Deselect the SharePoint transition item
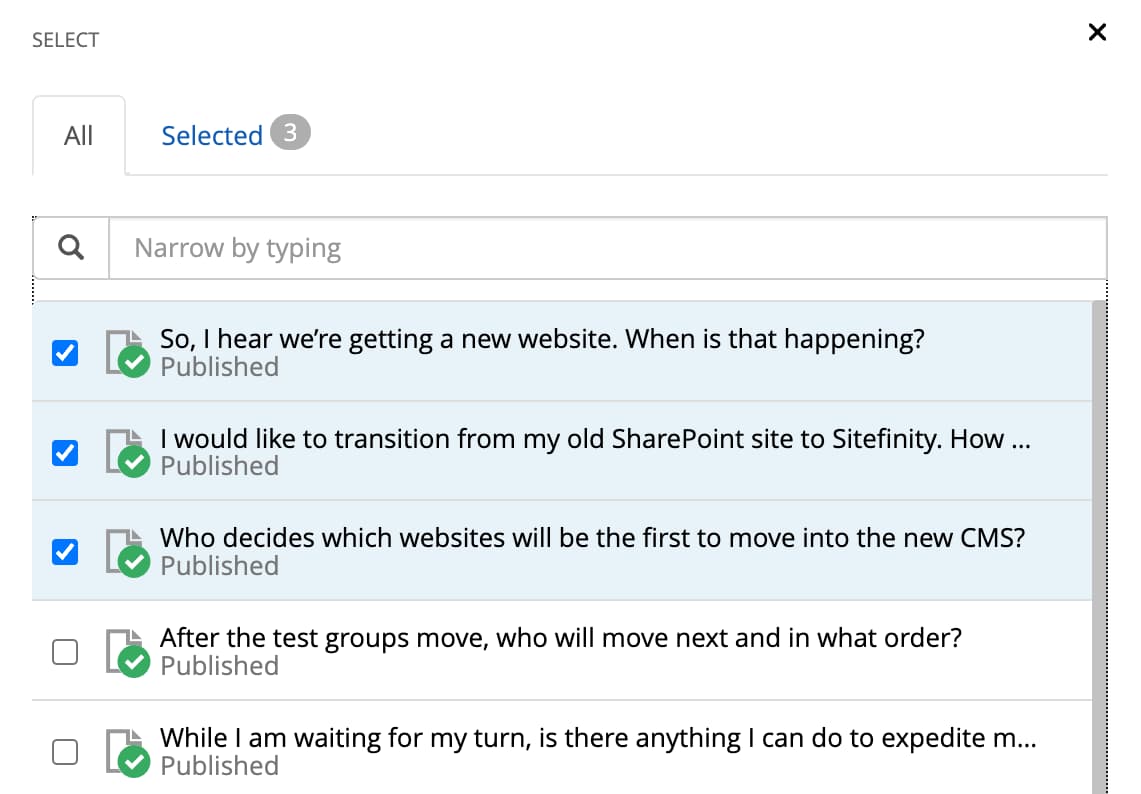Image resolution: width=1141 pixels, height=794 pixels. click(64, 452)
